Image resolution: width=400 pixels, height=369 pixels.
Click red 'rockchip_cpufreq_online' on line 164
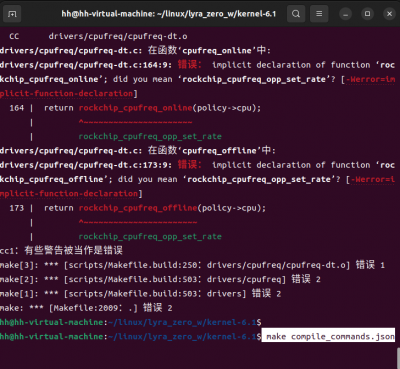point(136,108)
